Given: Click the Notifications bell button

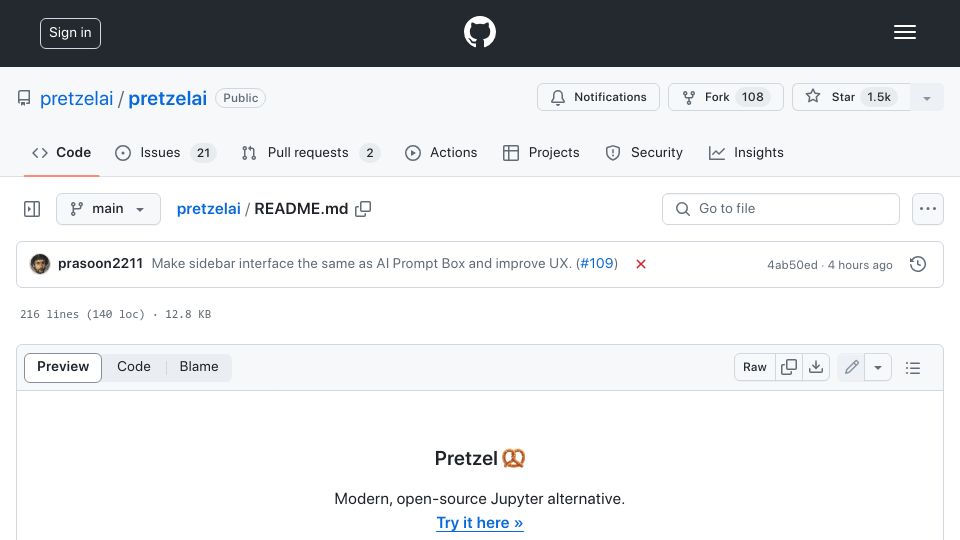Looking at the screenshot, I should click(598, 97).
